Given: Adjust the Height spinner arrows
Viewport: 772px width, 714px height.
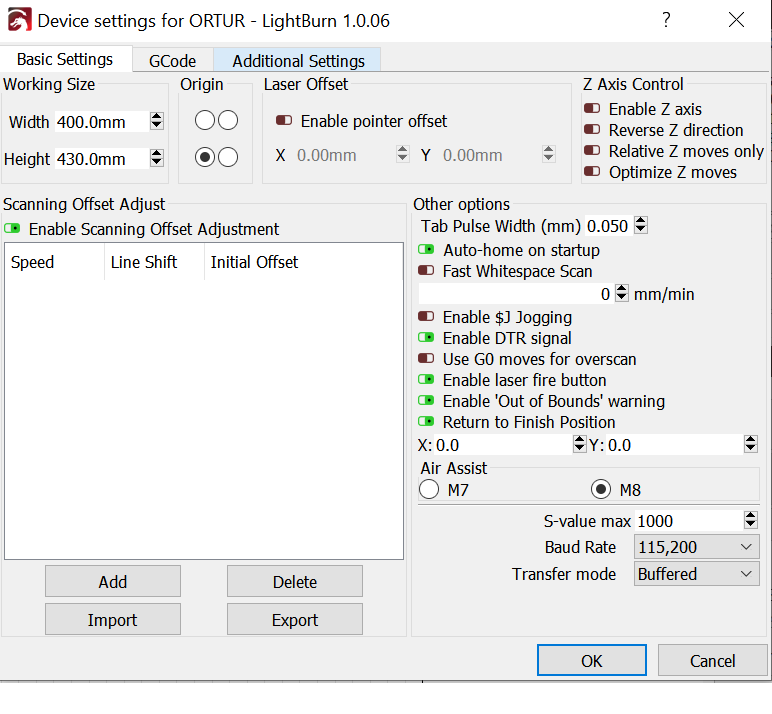Looking at the screenshot, I should (x=157, y=158).
